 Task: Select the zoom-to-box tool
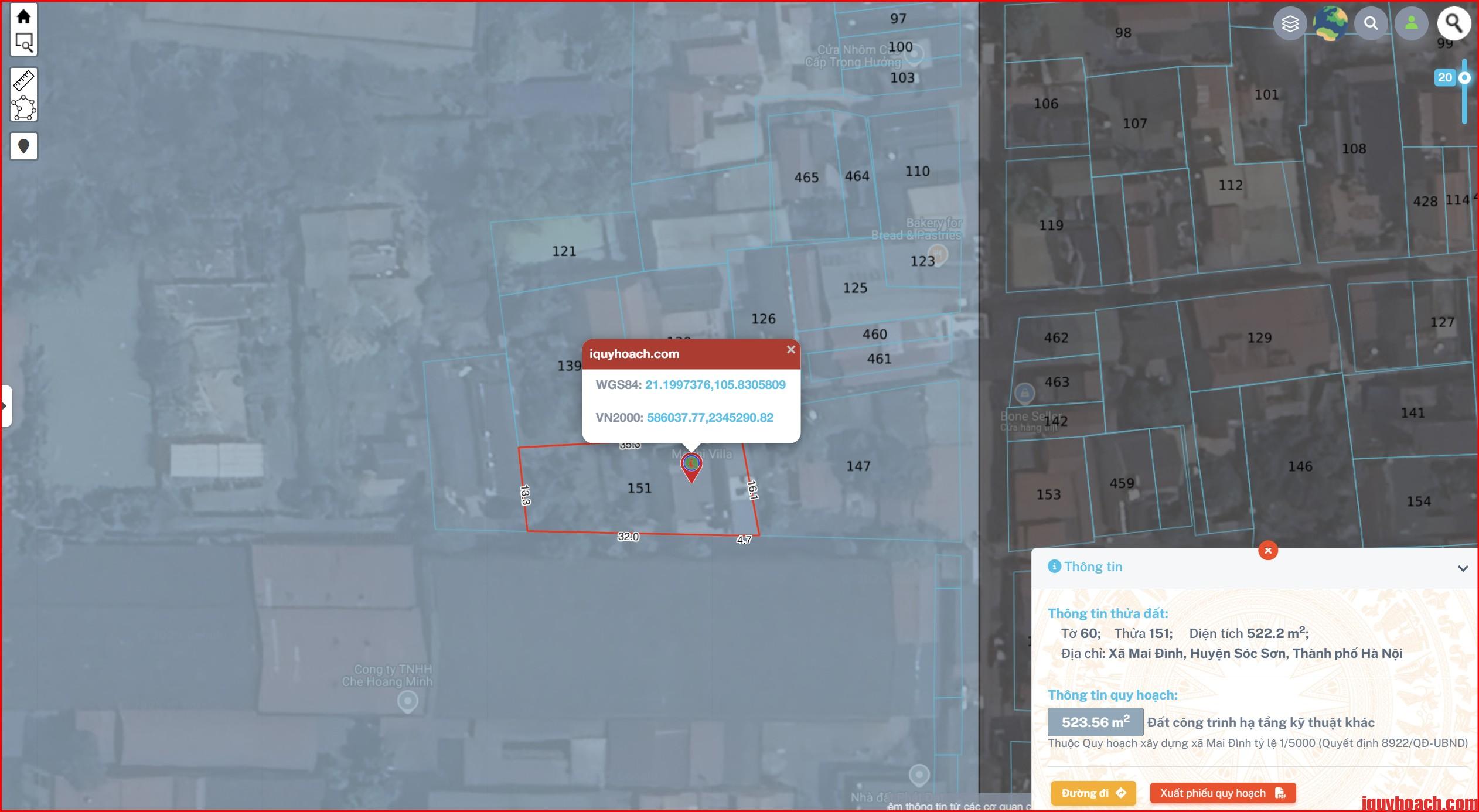23,43
